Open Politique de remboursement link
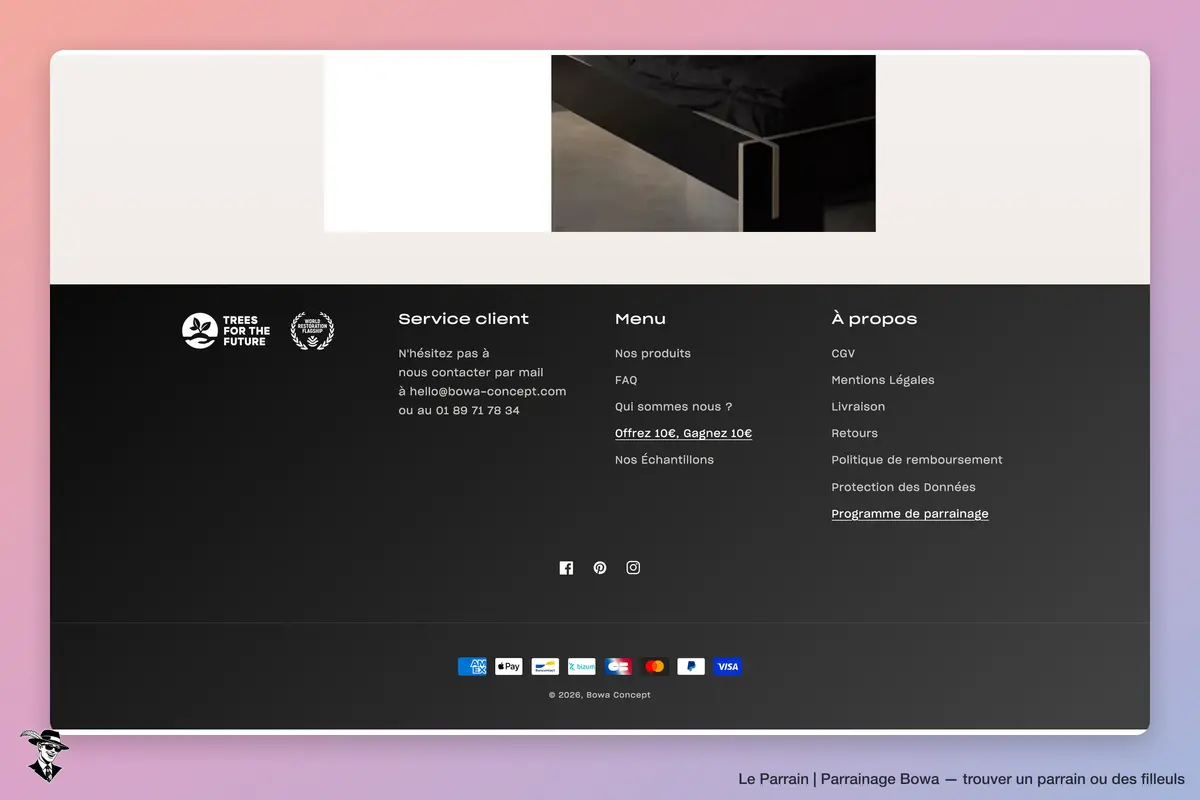The image size is (1200, 800). point(917,460)
